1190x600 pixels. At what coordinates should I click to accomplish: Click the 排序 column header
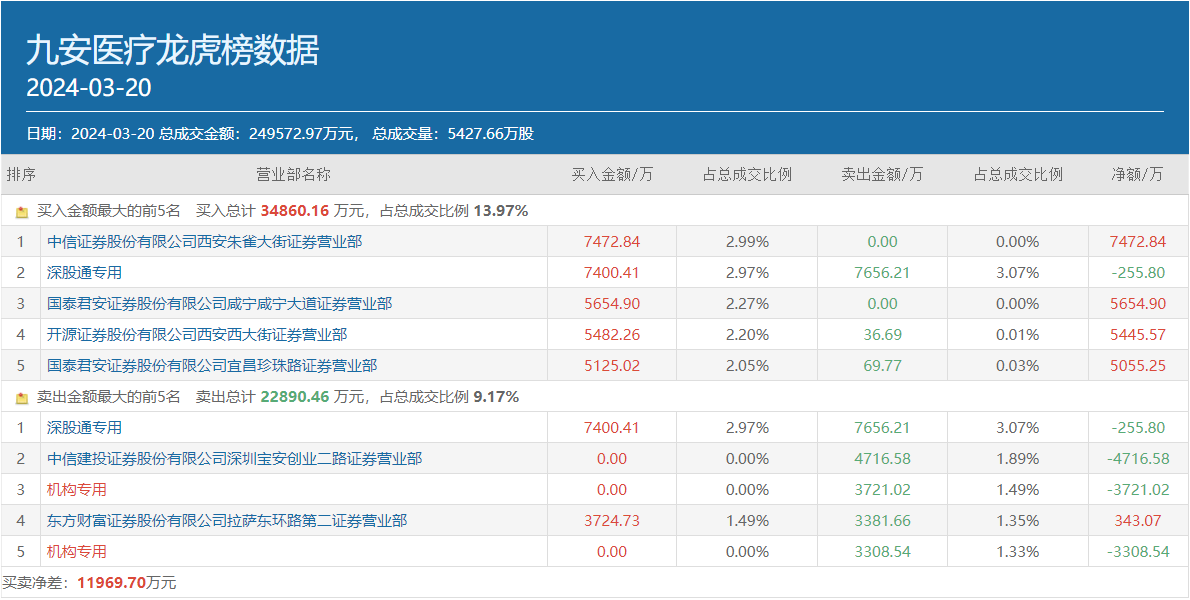tap(21, 174)
